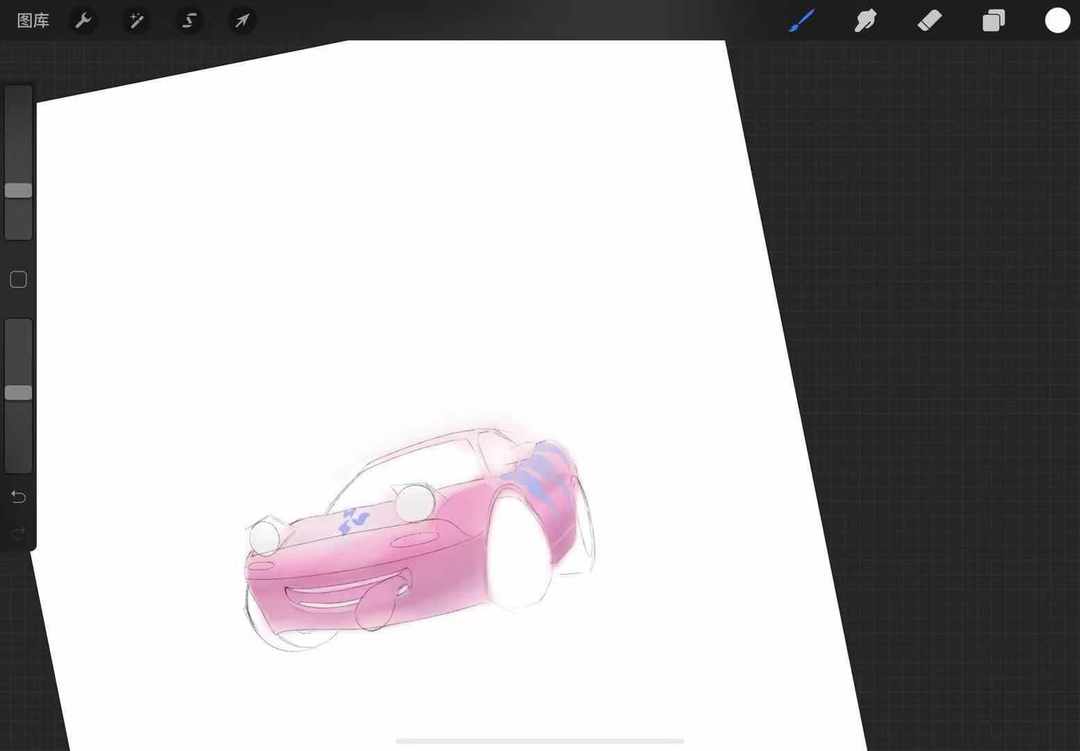The width and height of the screenshot is (1080, 751).
Task: Click the brush opacity slider handle
Action: click(x=19, y=393)
